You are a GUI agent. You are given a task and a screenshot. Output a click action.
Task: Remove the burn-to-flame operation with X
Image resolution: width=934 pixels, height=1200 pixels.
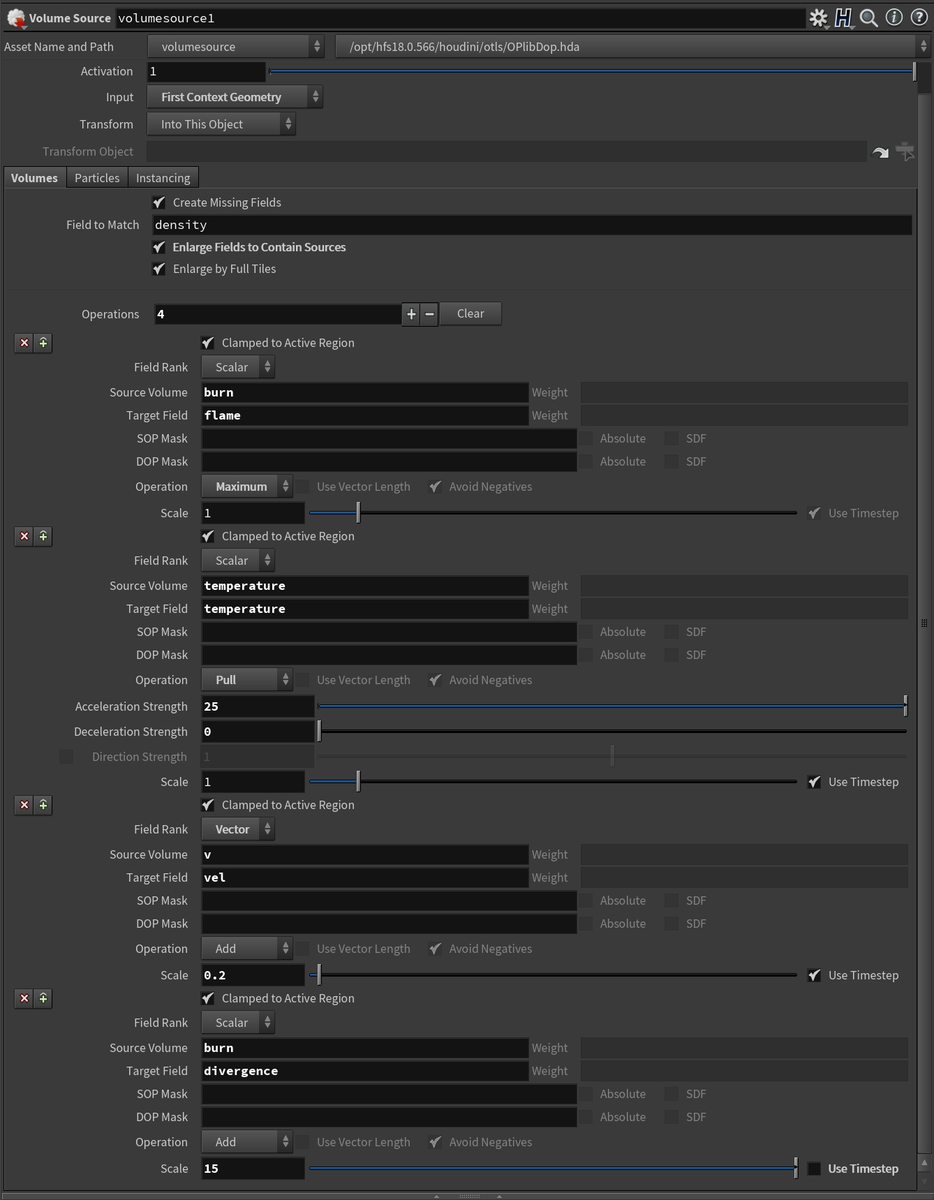[25, 343]
